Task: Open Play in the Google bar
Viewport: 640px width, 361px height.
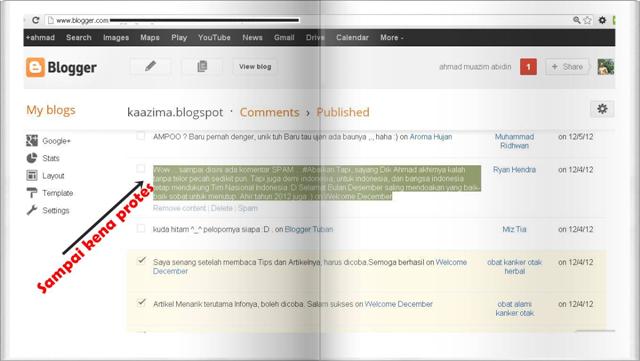Action: (179, 38)
